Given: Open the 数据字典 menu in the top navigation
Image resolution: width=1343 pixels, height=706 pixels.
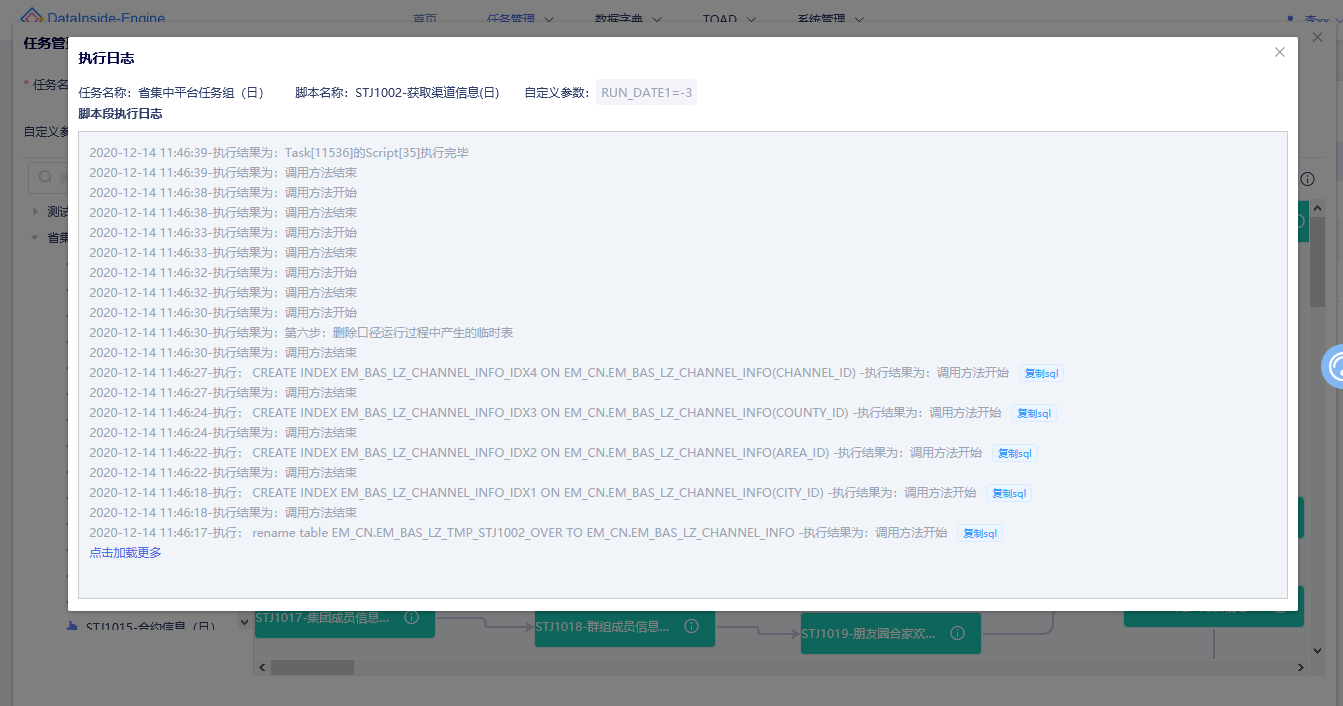Looking at the screenshot, I should [x=629, y=19].
